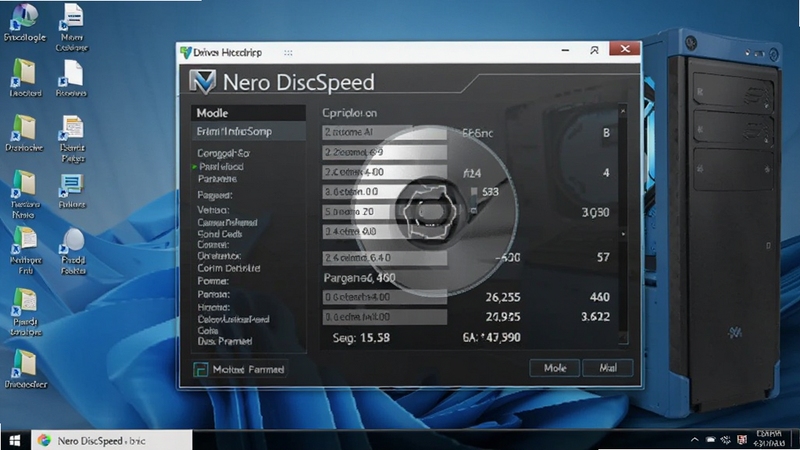Click the Cpridoon section heading

pyautogui.click(x=349, y=113)
